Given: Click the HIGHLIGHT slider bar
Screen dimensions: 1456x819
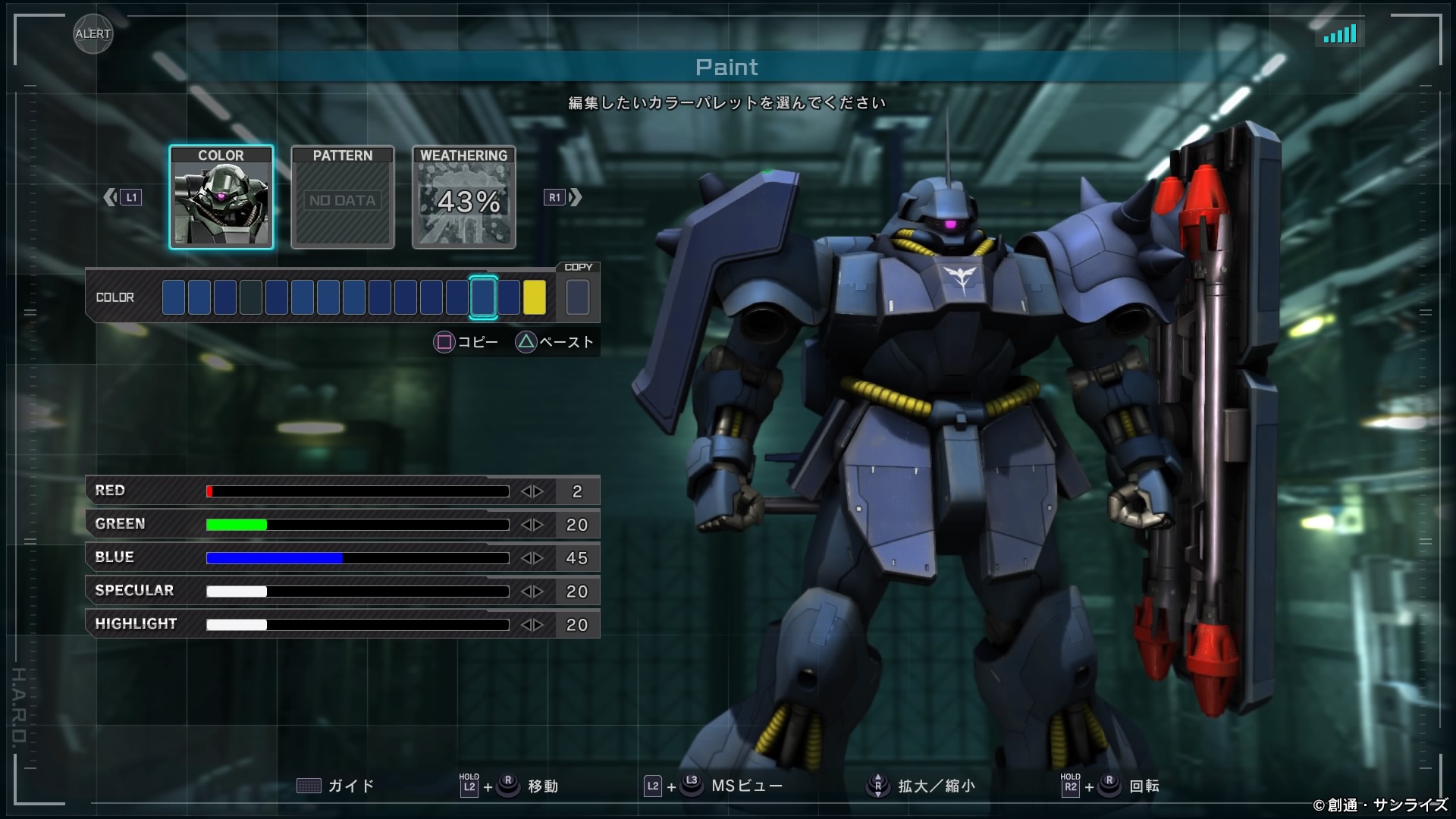Looking at the screenshot, I should coord(357,625).
